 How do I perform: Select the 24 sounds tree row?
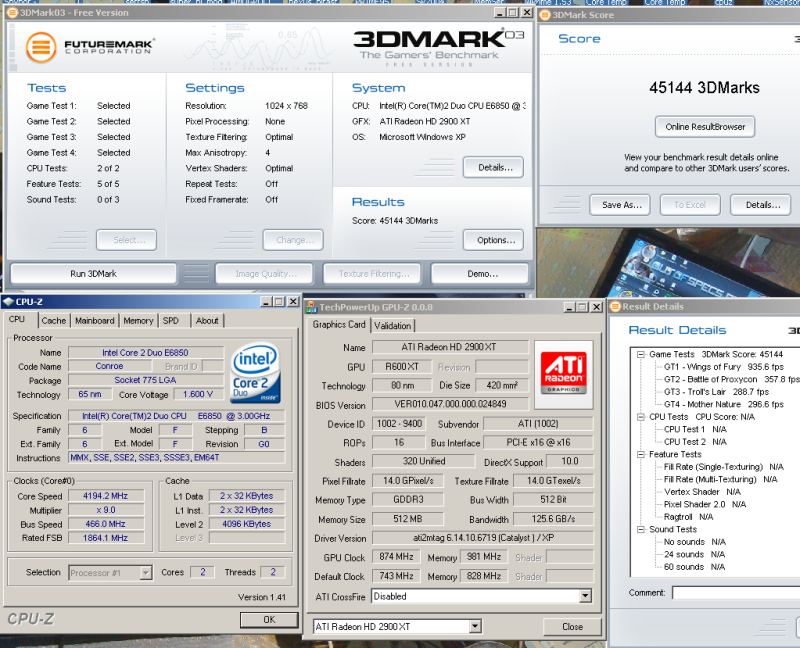(x=694, y=554)
